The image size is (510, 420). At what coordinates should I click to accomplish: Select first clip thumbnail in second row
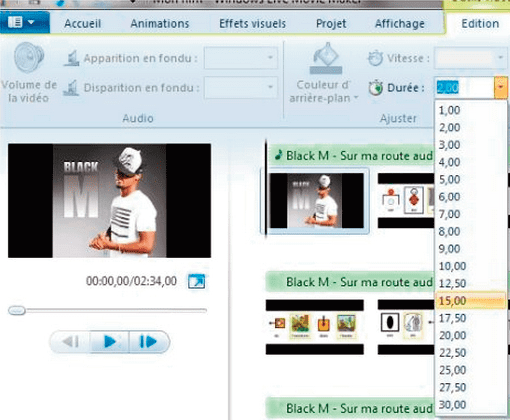[315, 327]
